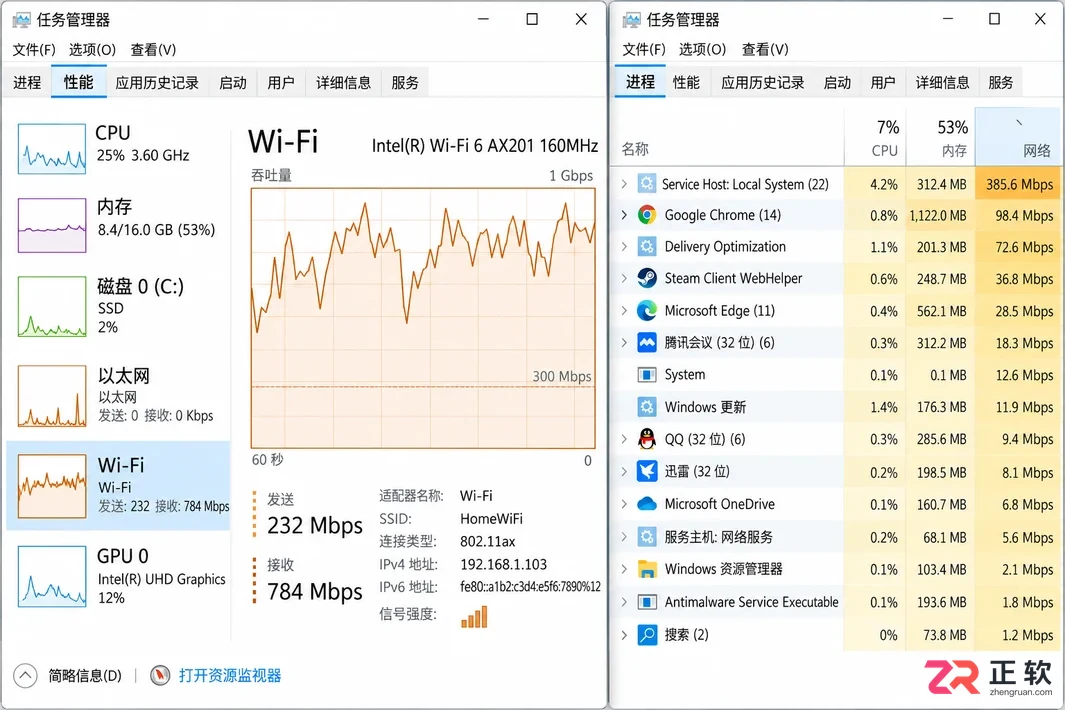Switch to 进程 tab in left window
Screen dimensions: 1065x710
27,82
